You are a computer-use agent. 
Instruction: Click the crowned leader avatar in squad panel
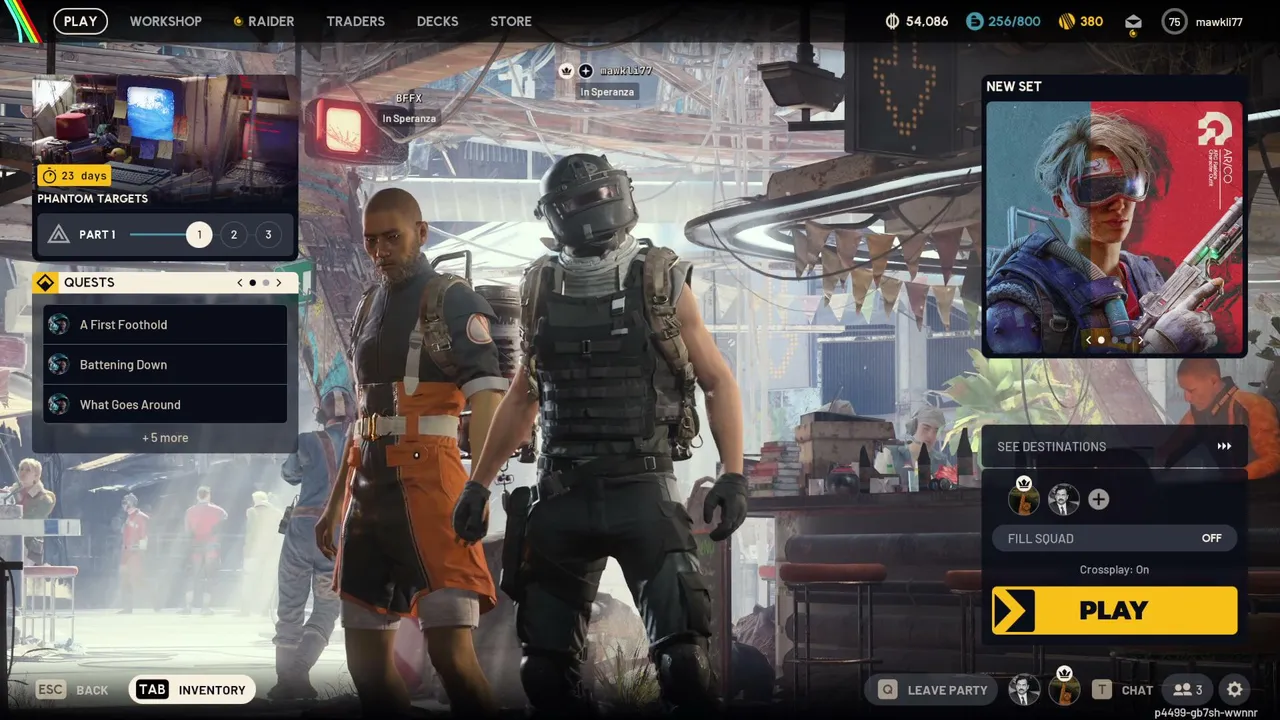[x=1024, y=499]
